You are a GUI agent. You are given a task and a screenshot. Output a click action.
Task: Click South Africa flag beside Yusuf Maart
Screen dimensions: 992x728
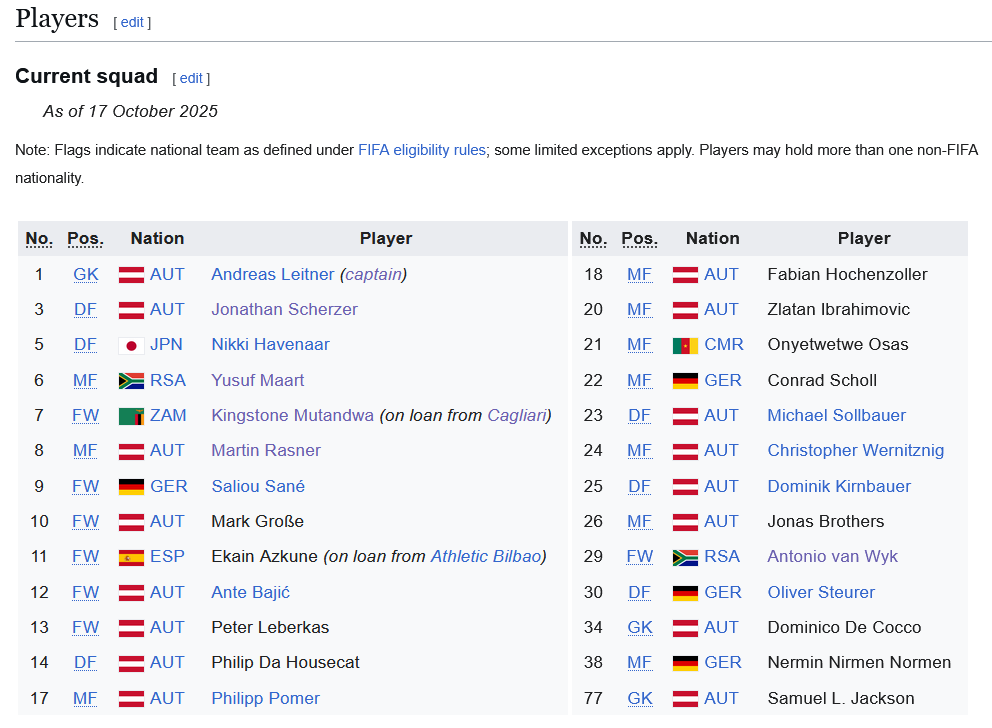(131, 381)
